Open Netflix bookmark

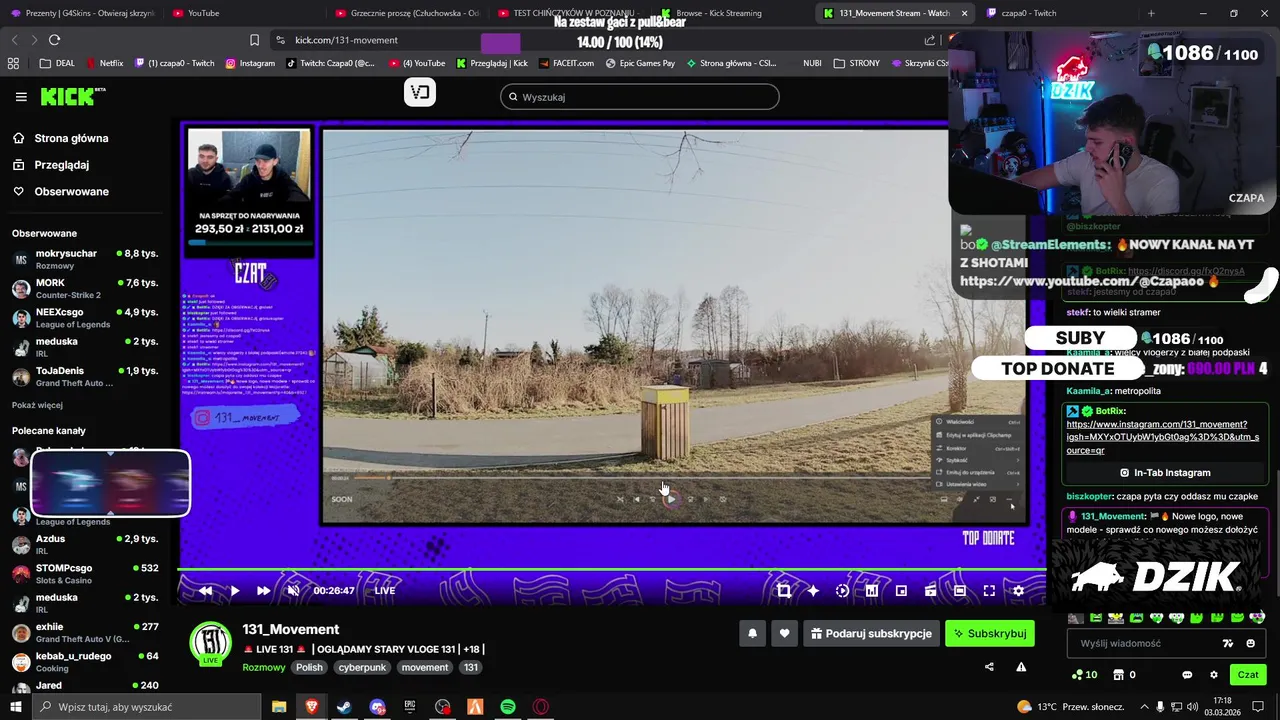click(105, 63)
